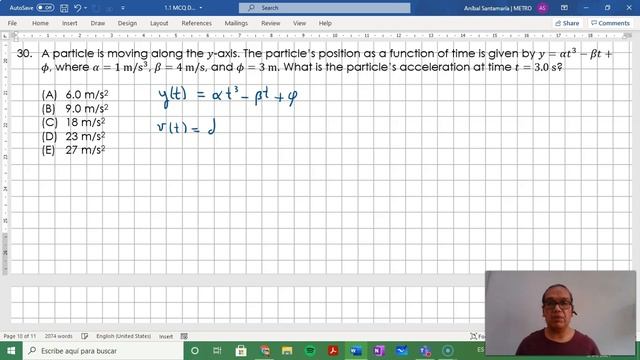This screenshot has height=360, width=640.
Task: Open OneNote from the taskbar
Action: pos(378,351)
